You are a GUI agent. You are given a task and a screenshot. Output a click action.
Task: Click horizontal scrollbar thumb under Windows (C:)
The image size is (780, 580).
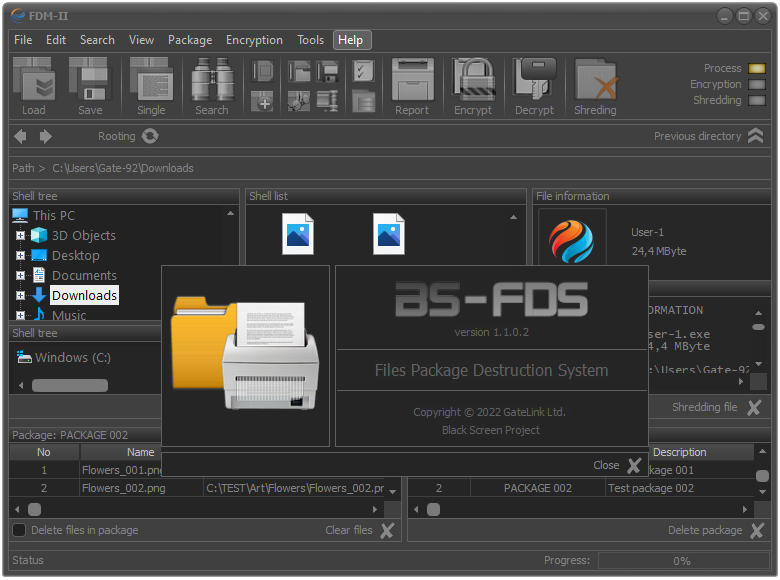(x=70, y=386)
